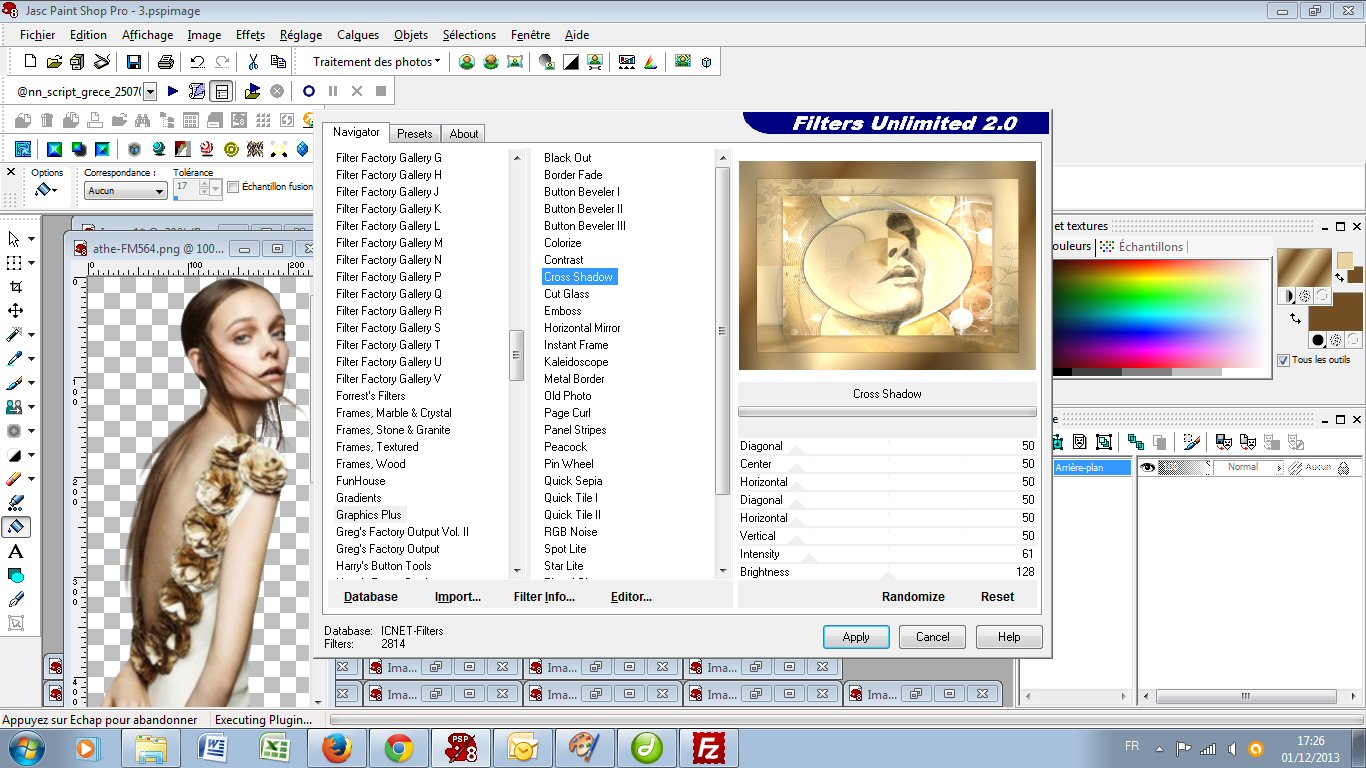Open the Fichier menu
The width and height of the screenshot is (1366, 768).
38,35
